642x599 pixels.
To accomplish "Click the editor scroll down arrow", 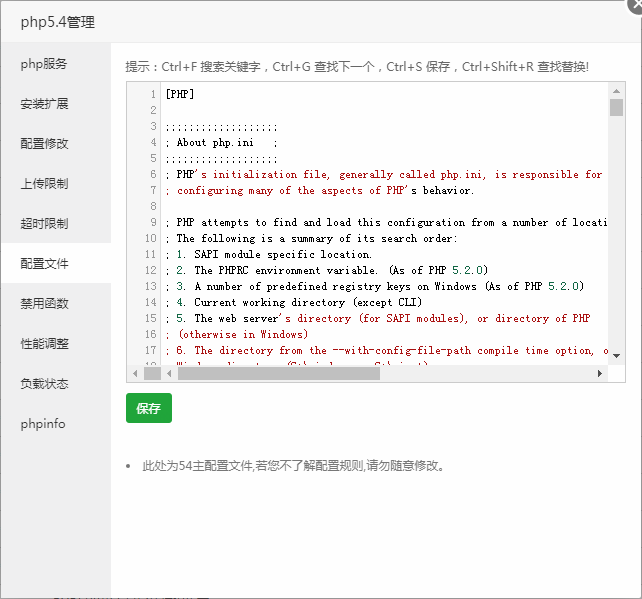I will 616,356.
